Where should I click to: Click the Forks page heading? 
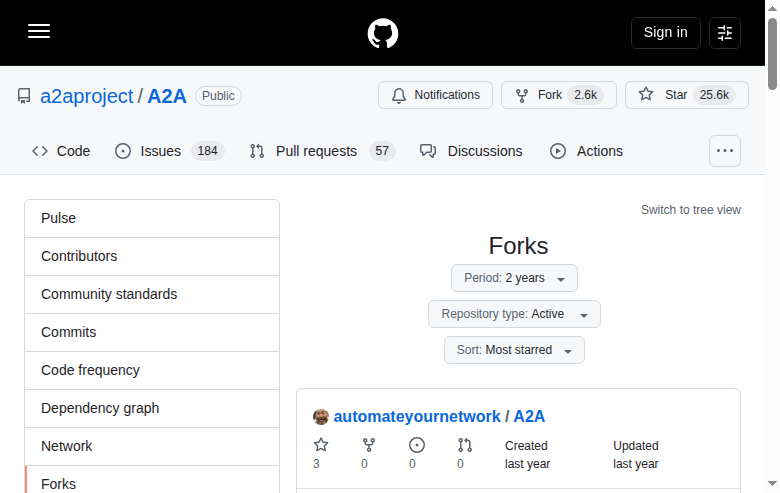tap(518, 246)
